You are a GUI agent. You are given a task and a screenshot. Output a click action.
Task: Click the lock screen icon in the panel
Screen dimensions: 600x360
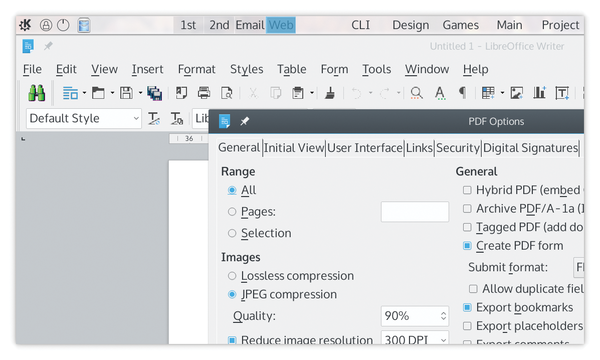tap(46, 25)
